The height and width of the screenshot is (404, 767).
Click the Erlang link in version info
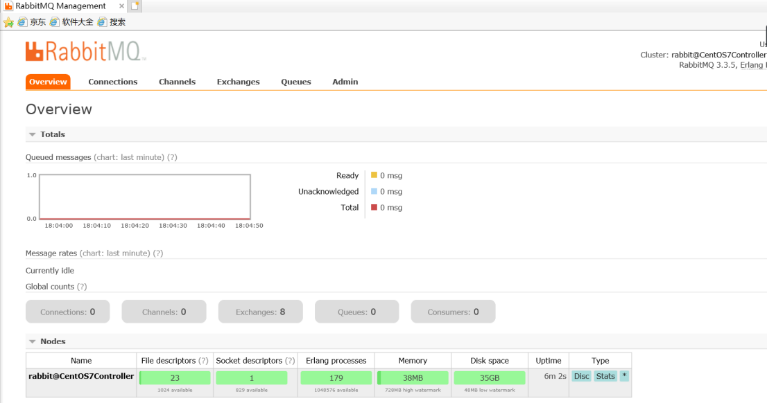tap(752, 65)
